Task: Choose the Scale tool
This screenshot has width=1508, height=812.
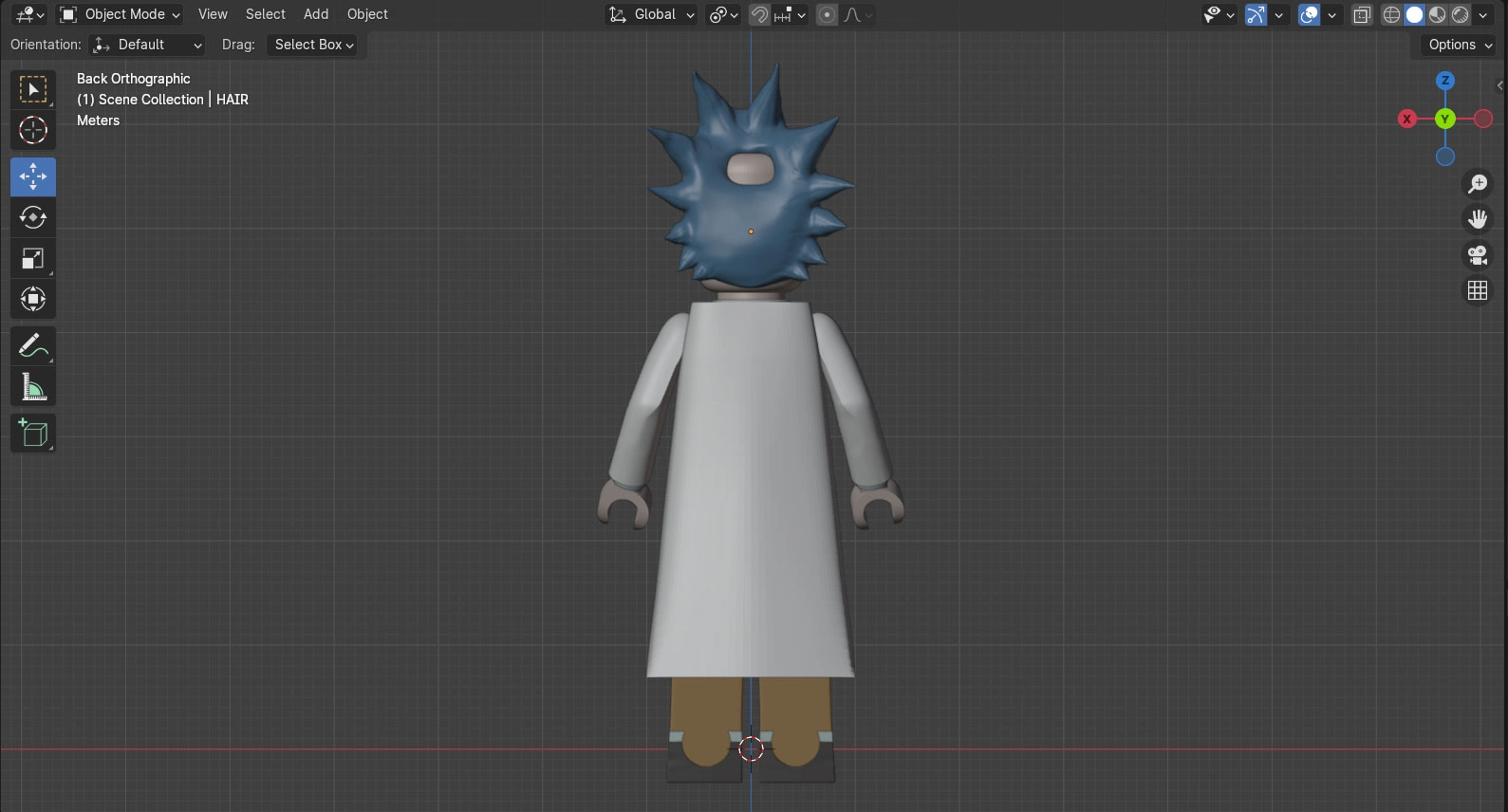Action: coord(33,259)
